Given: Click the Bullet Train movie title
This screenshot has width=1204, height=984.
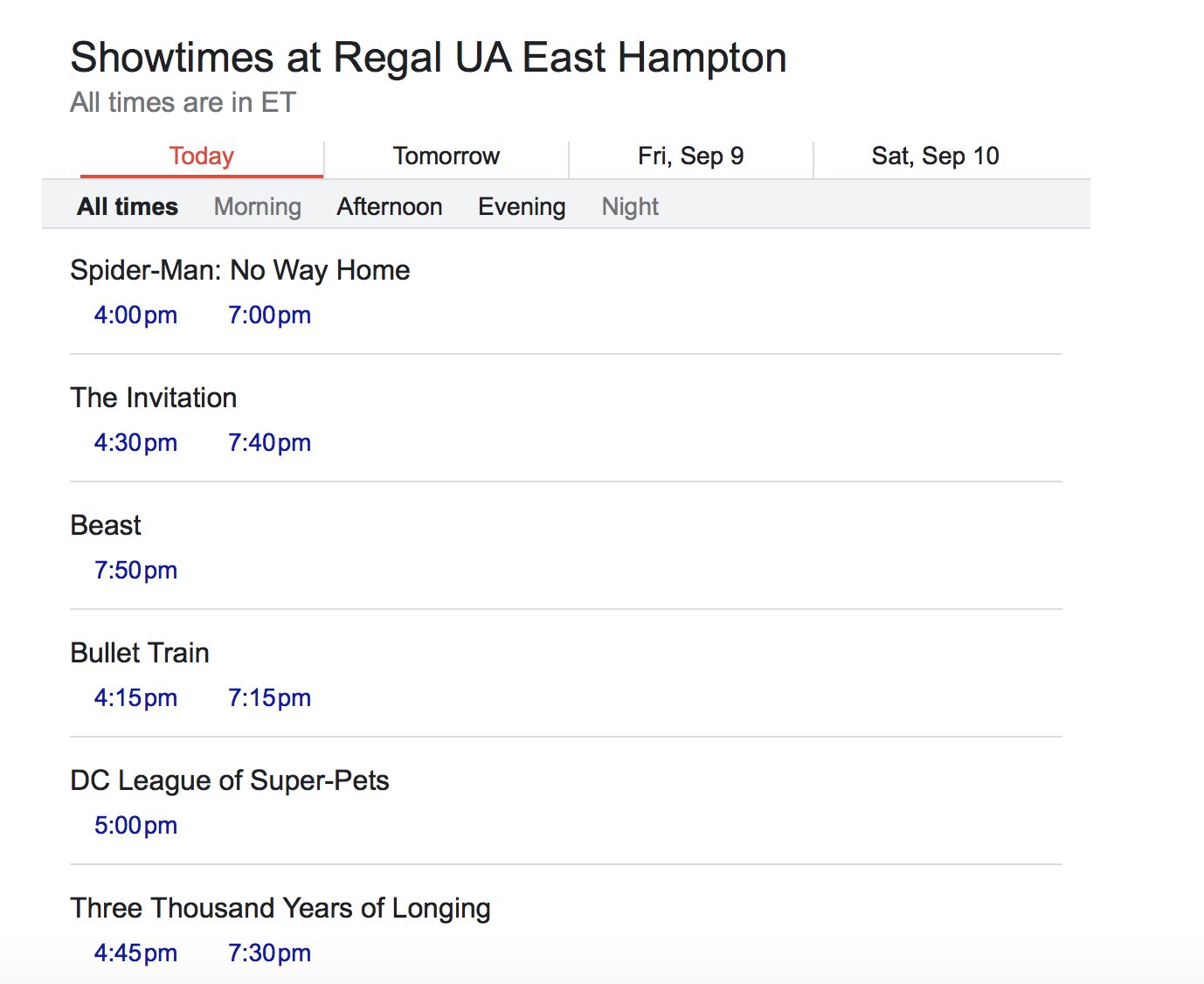Looking at the screenshot, I should point(140,653).
